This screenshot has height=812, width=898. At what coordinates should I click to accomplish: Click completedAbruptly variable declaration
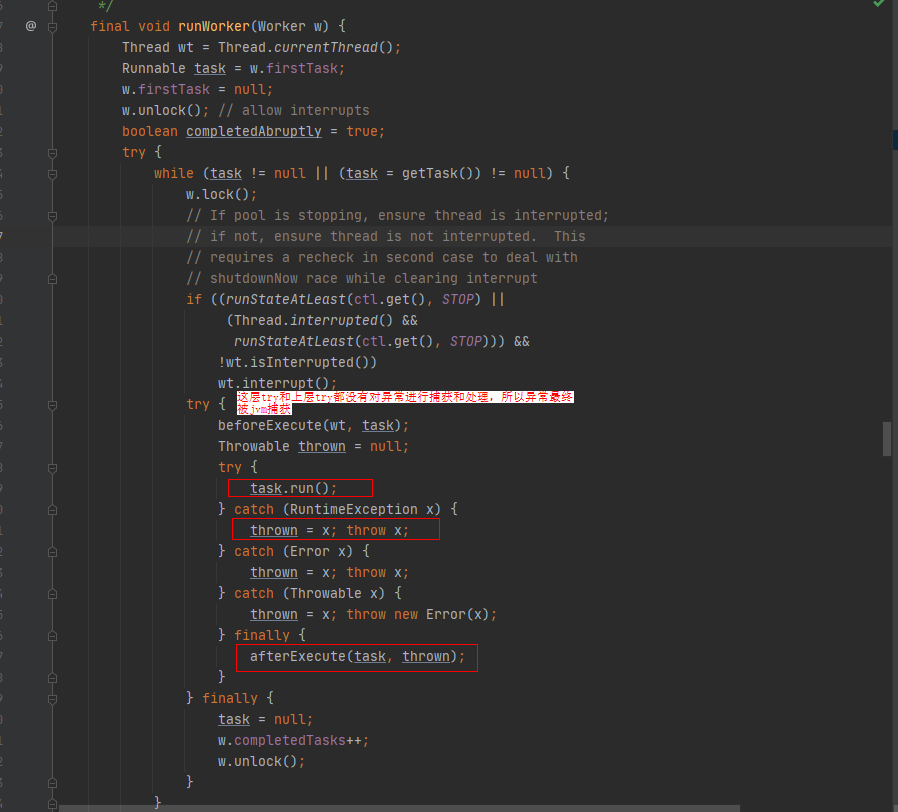[x=254, y=132]
